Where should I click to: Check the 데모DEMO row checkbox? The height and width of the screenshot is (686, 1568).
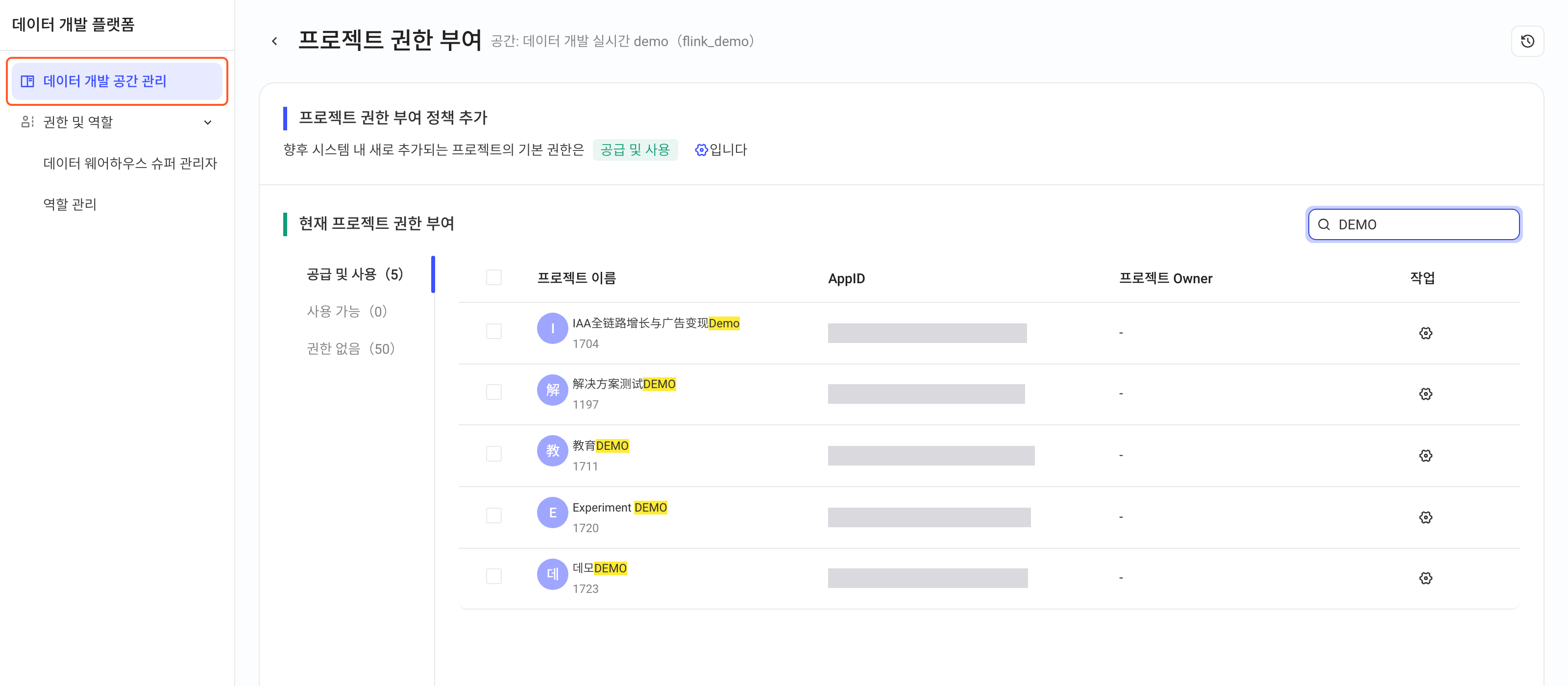[x=493, y=576]
